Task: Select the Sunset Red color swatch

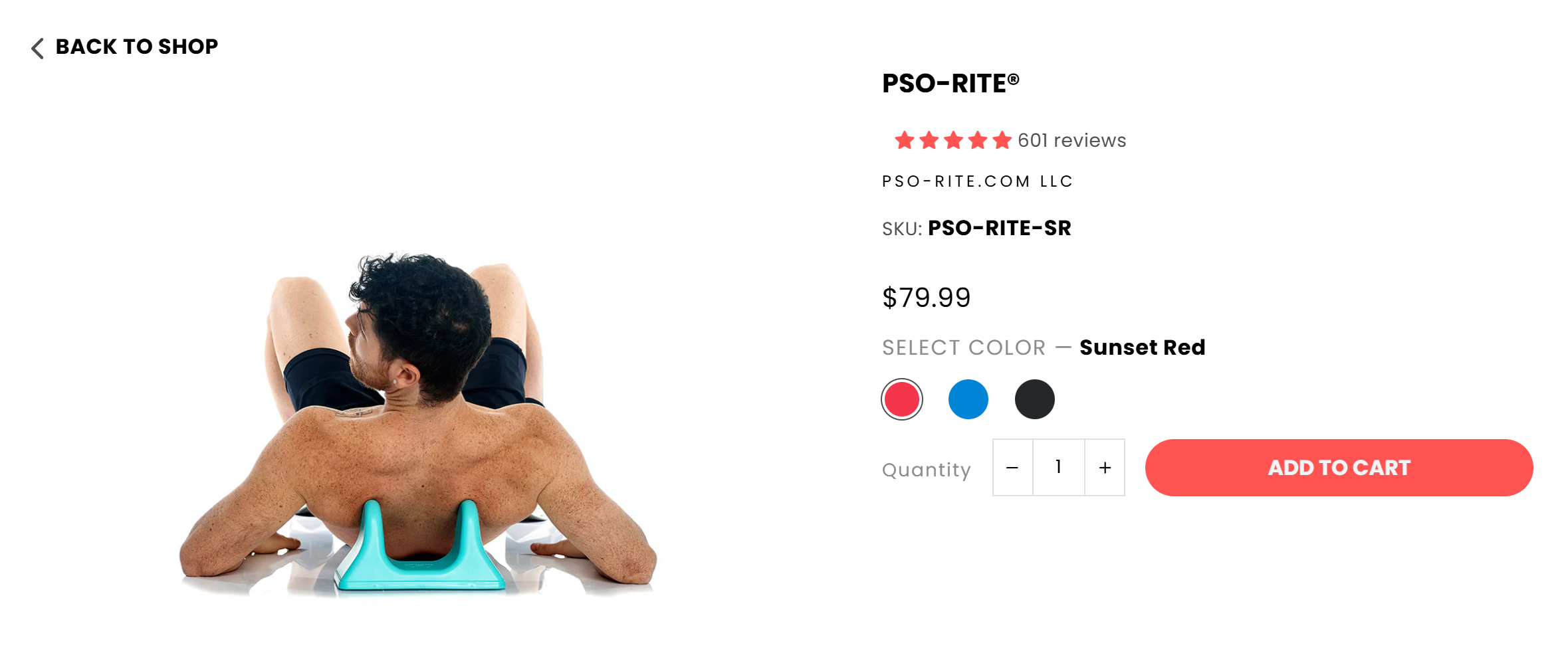Action: point(901,399)
